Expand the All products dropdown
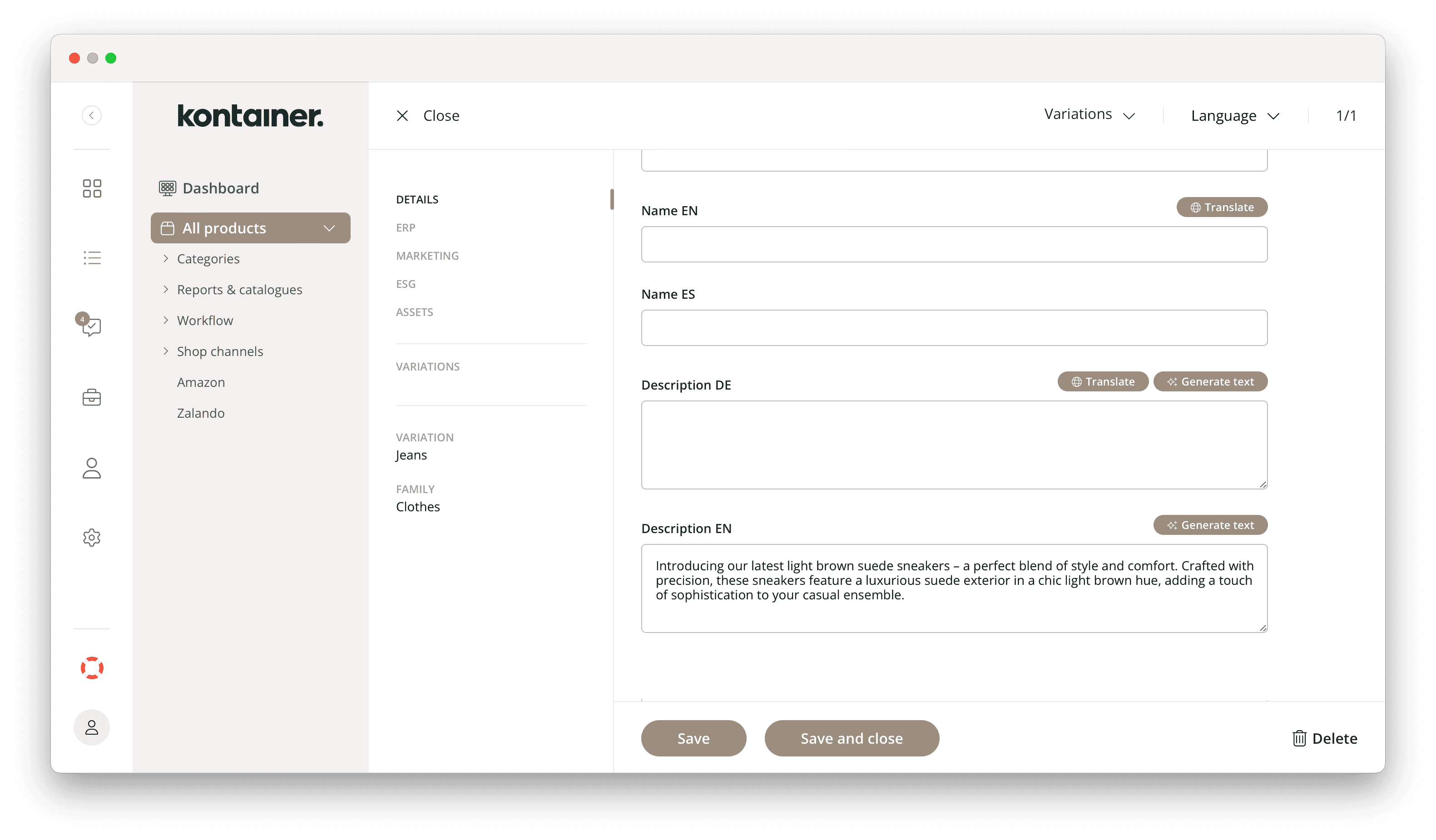The width and height of the screenshot is (1436, 840). coord(329,228)
